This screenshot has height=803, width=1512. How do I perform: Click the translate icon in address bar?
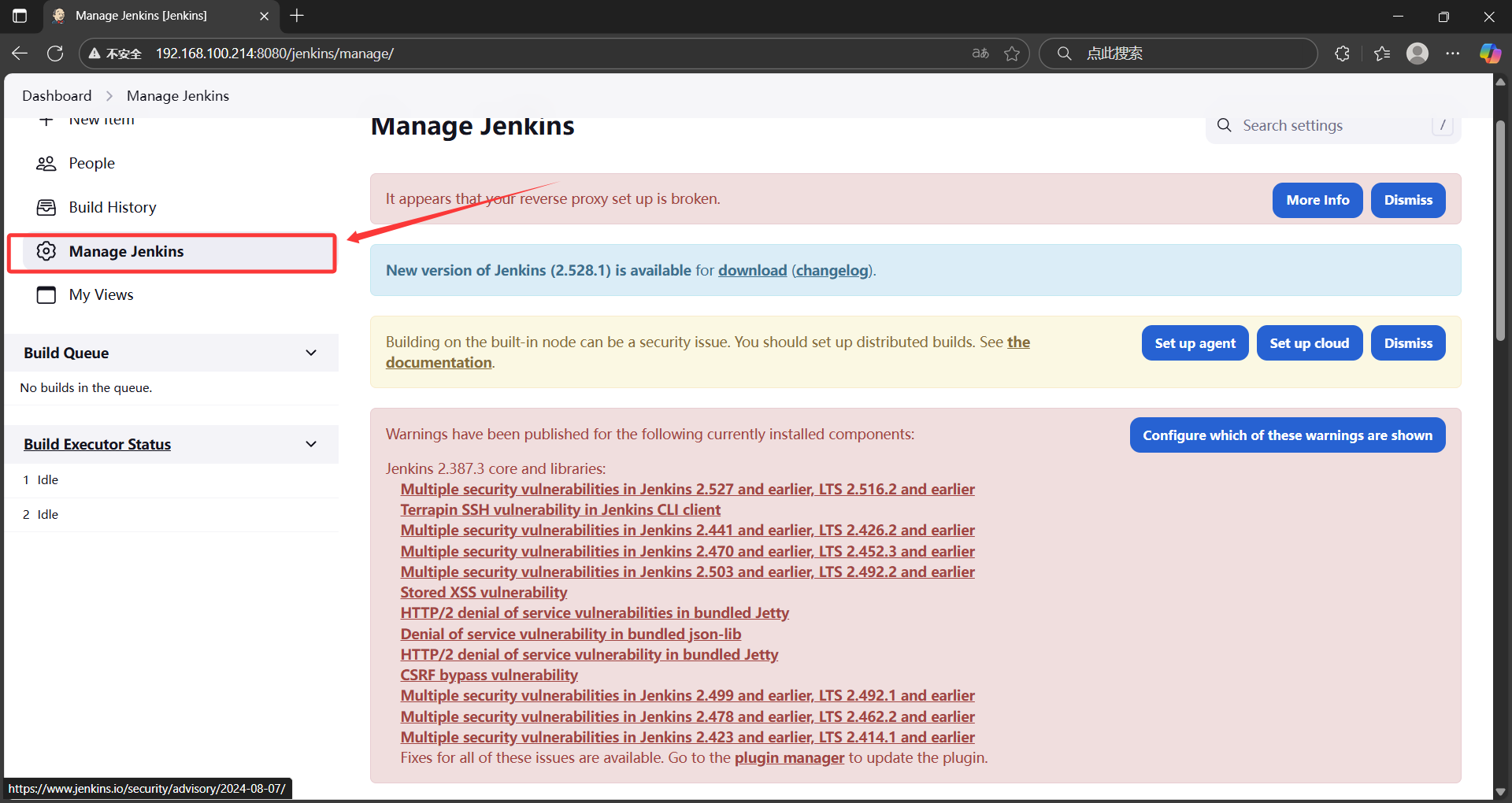(x=980, y=54)
